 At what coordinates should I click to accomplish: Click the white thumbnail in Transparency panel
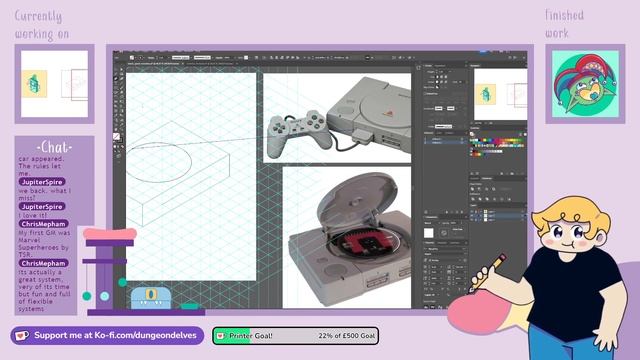coord(429,233)
